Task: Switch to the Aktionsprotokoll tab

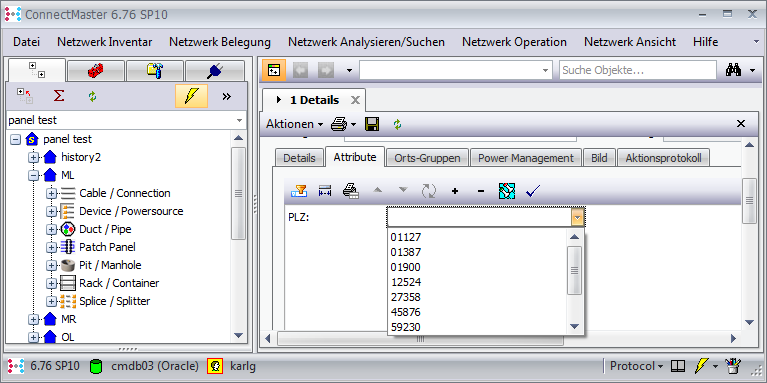Action: [x=663, y=158]
